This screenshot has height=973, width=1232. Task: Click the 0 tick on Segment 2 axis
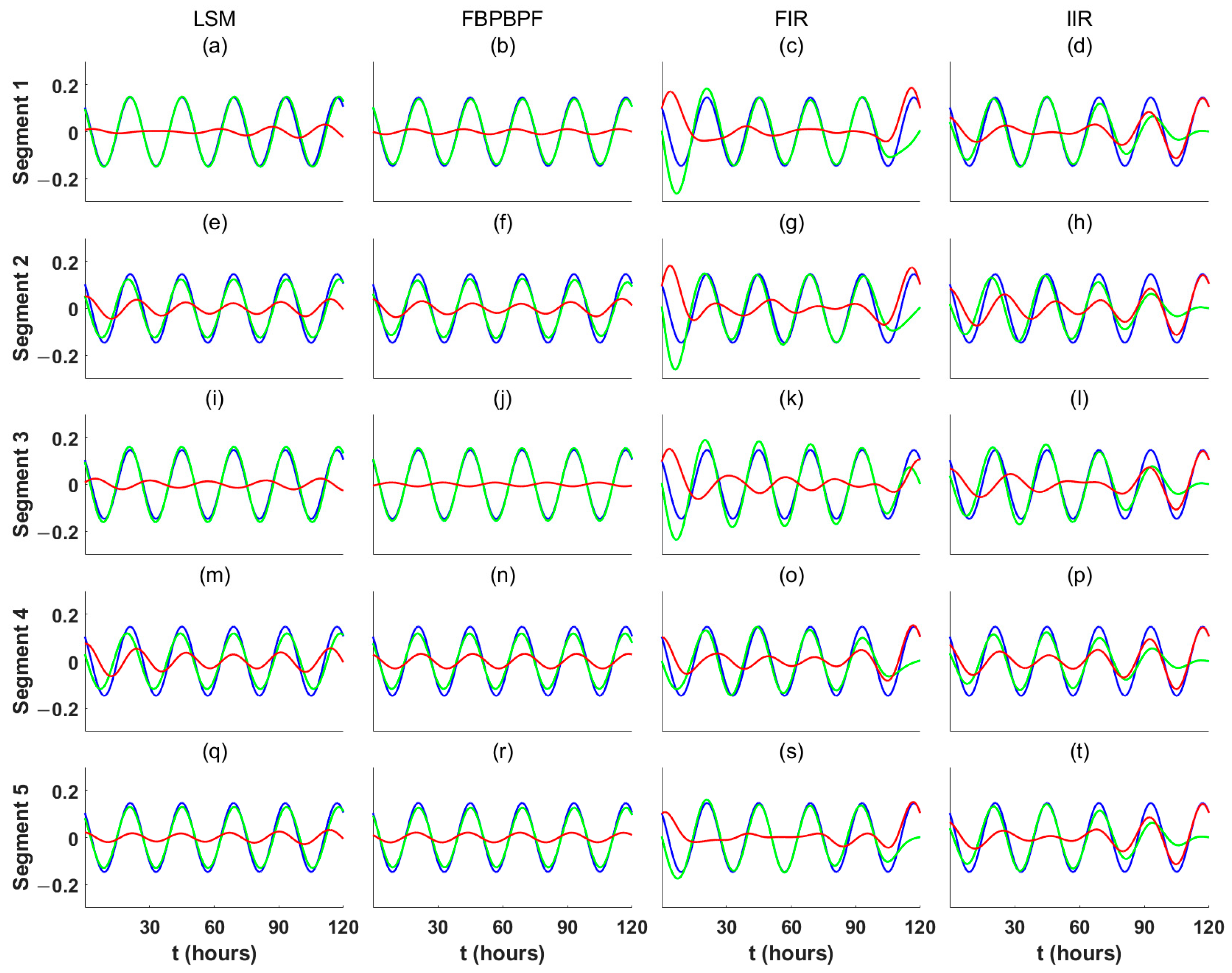pos(73,309)
